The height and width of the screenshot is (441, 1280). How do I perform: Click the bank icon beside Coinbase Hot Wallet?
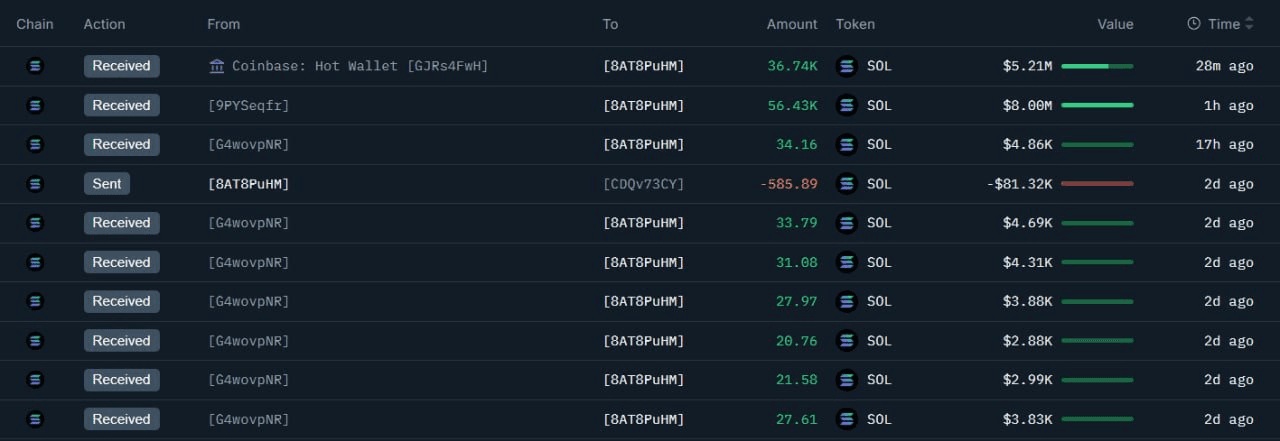pyautogui.click(x=217, y=66)
